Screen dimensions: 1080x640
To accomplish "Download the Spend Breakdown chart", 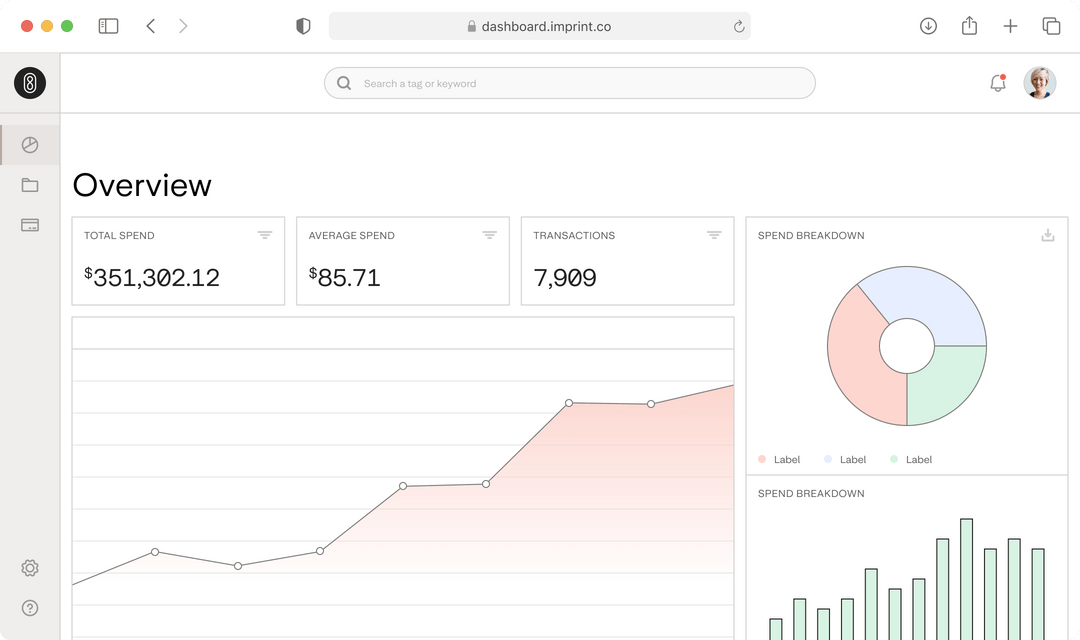I will [1048, 235].
